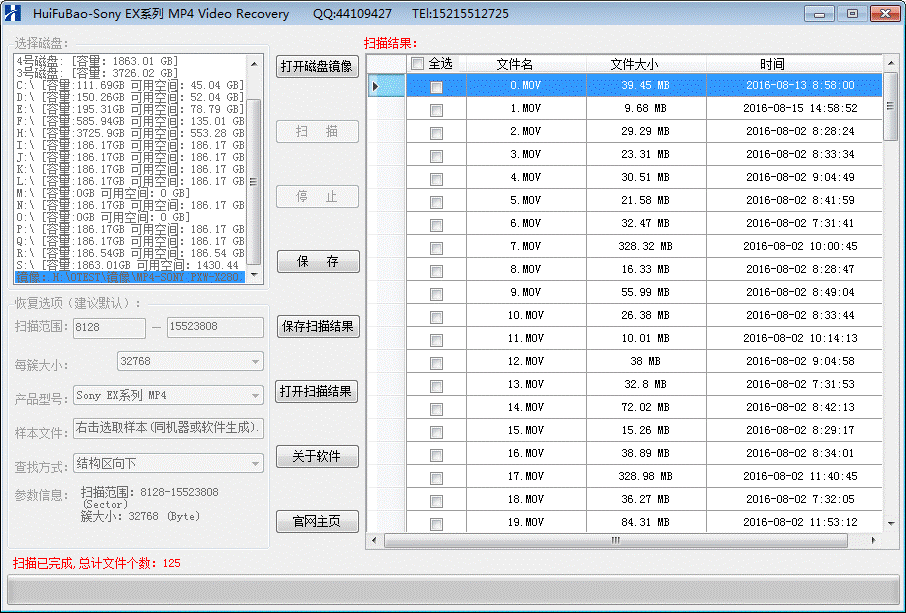The image size is (906, 613).
Task: Close the HuiFuBao recovery window
Action: [x=885, y=13]
